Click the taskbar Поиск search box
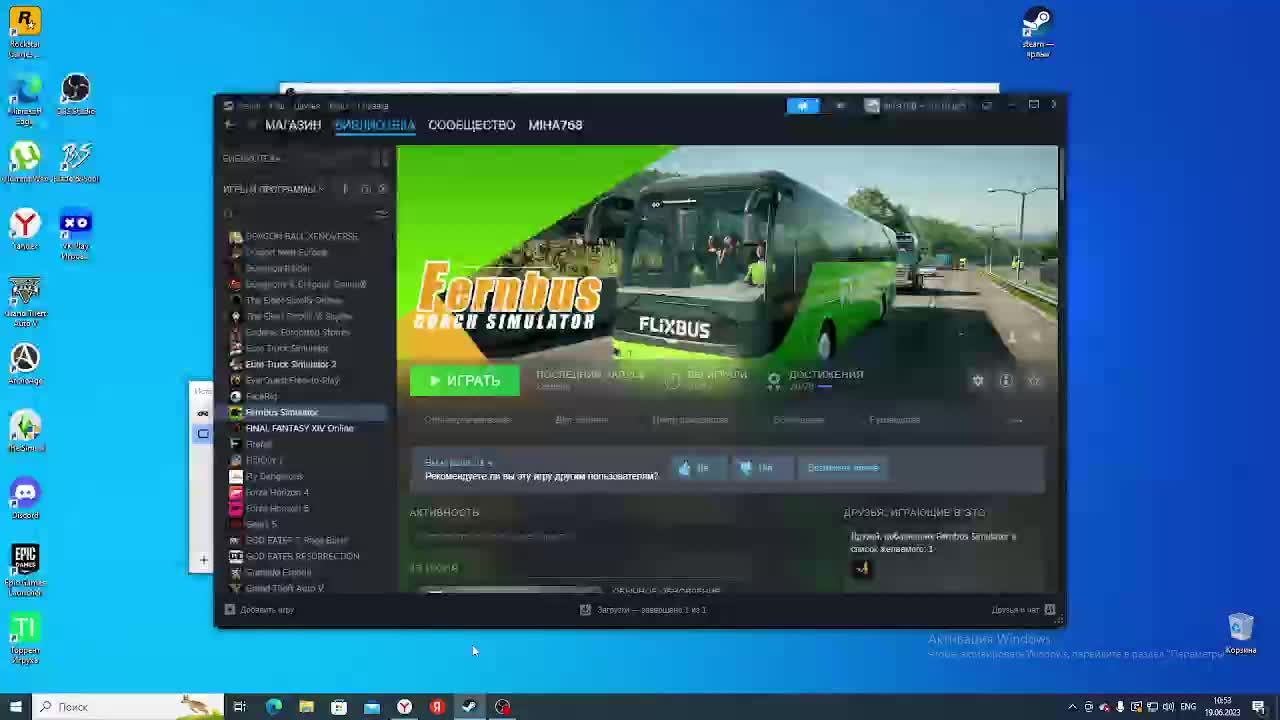This screenshot has width=1280, height=720. click(128, 707)
